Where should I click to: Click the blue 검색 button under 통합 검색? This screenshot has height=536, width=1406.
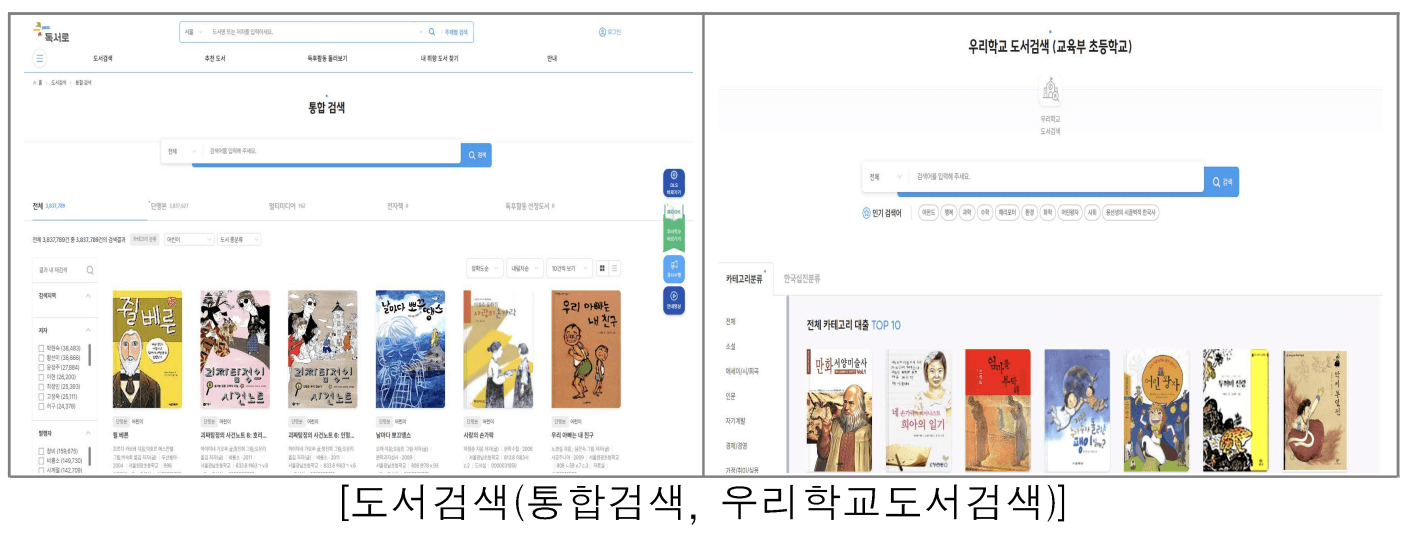coord(476,155)
